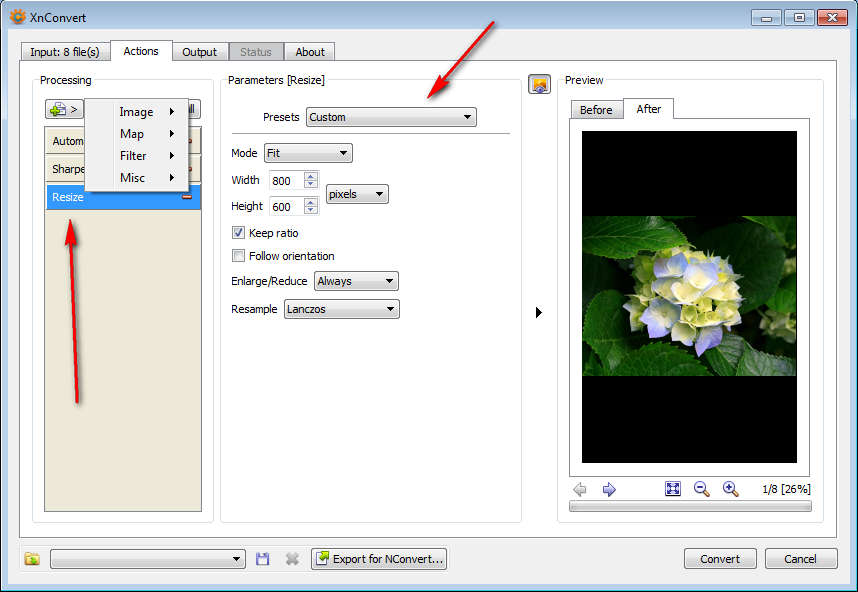Enable the Follow orientation checkbox
Image resolution: width=858 pixels, height=592 pixels.
[x=239, y=256]
